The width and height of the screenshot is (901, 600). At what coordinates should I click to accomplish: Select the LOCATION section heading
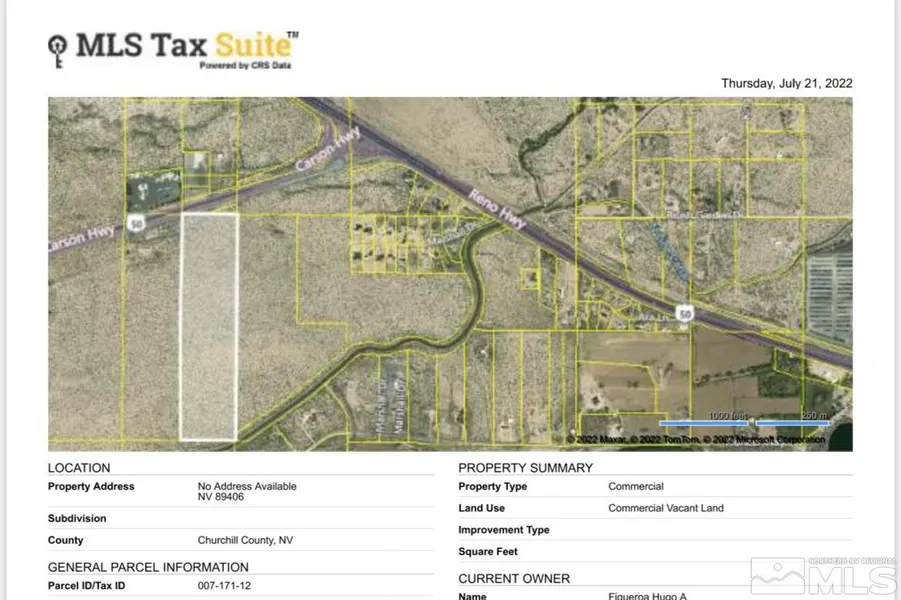point(79,468)
